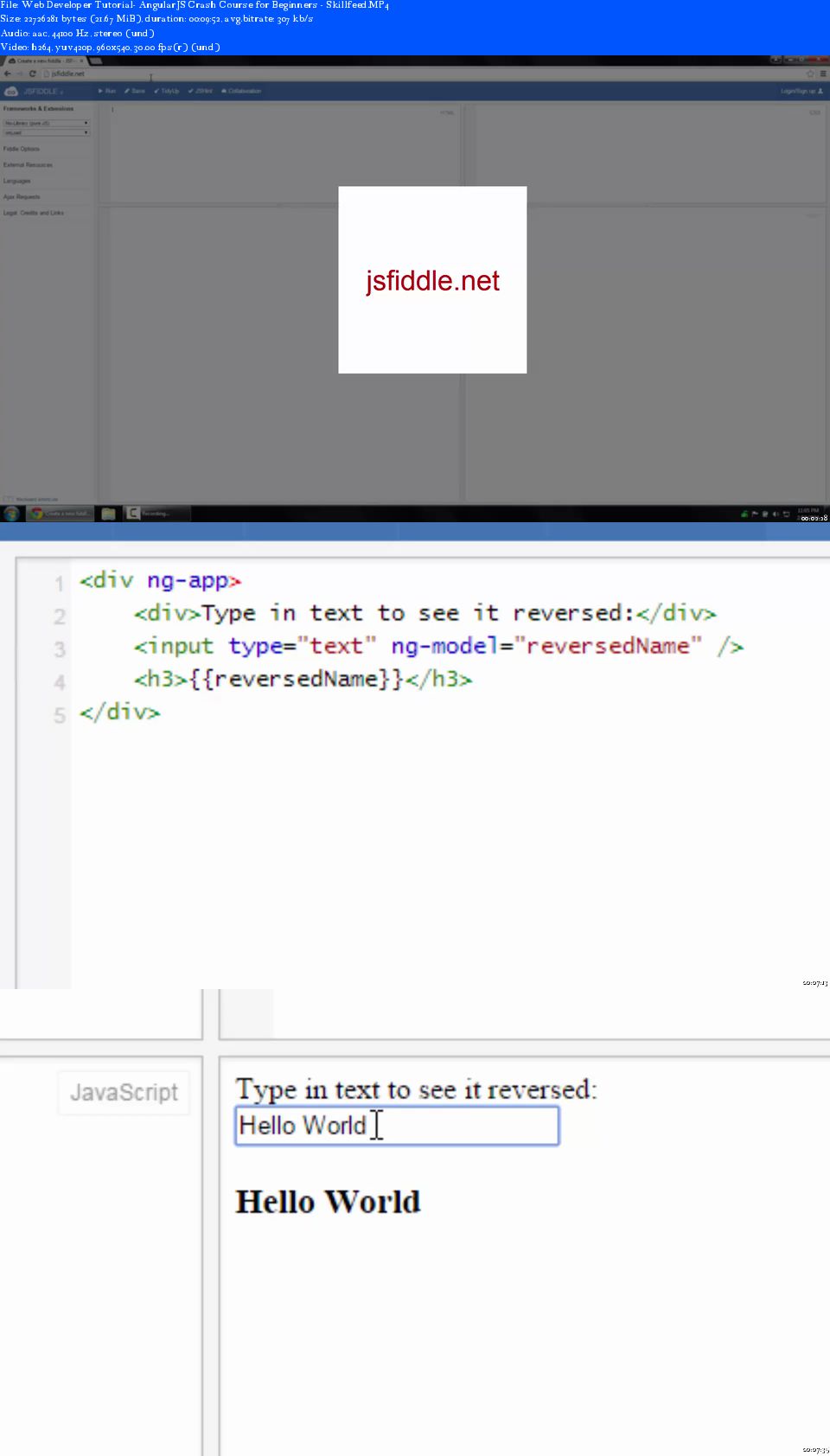Image resolution: width=830 pixels, height=1456 pixels.
Task: Click the browser reload icon
Action: [33, 73]
